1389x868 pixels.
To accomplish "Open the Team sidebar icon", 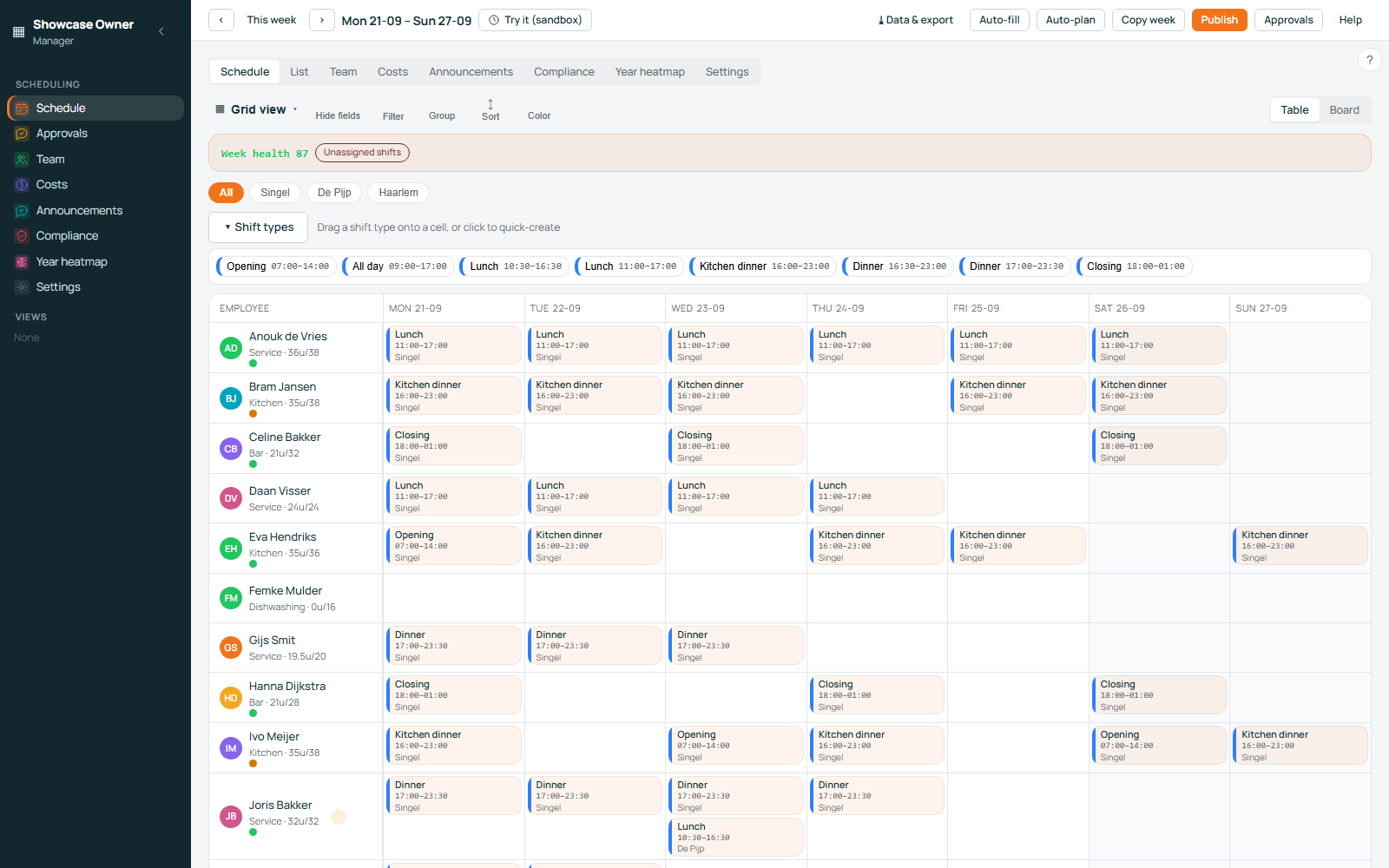I will click(22, 160).
